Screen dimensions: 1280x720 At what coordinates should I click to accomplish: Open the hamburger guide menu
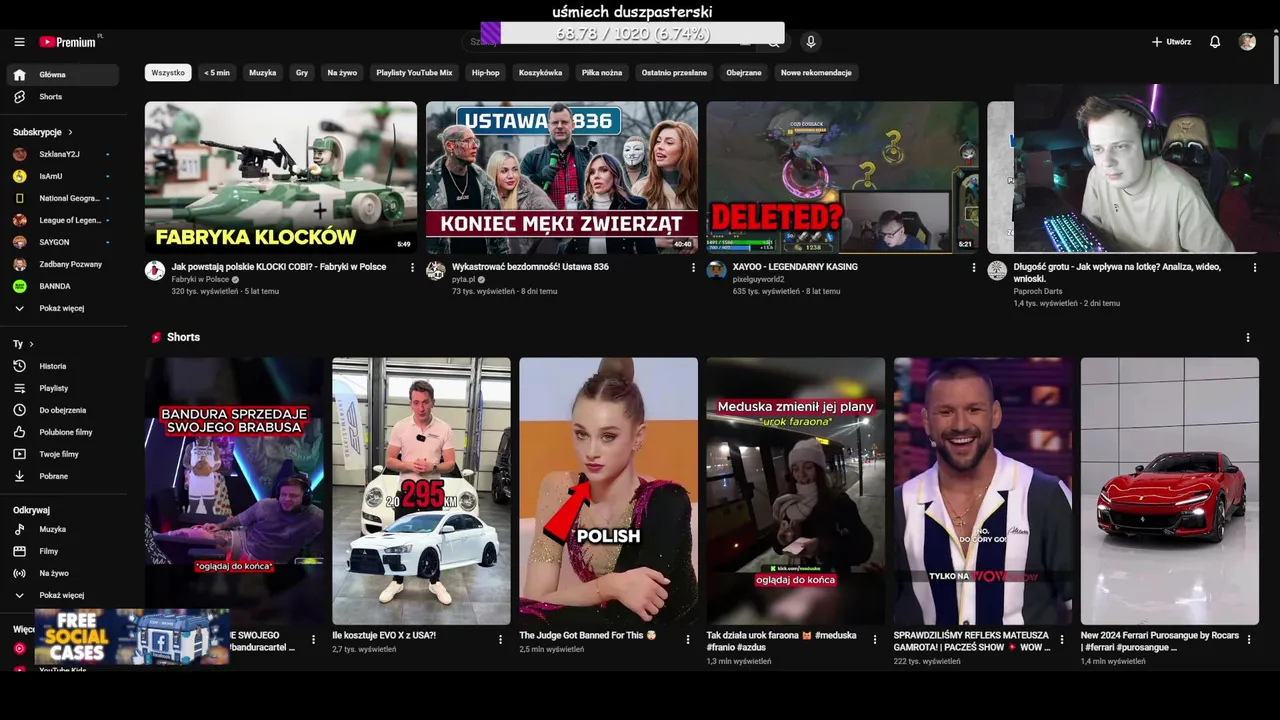[19, 42]
